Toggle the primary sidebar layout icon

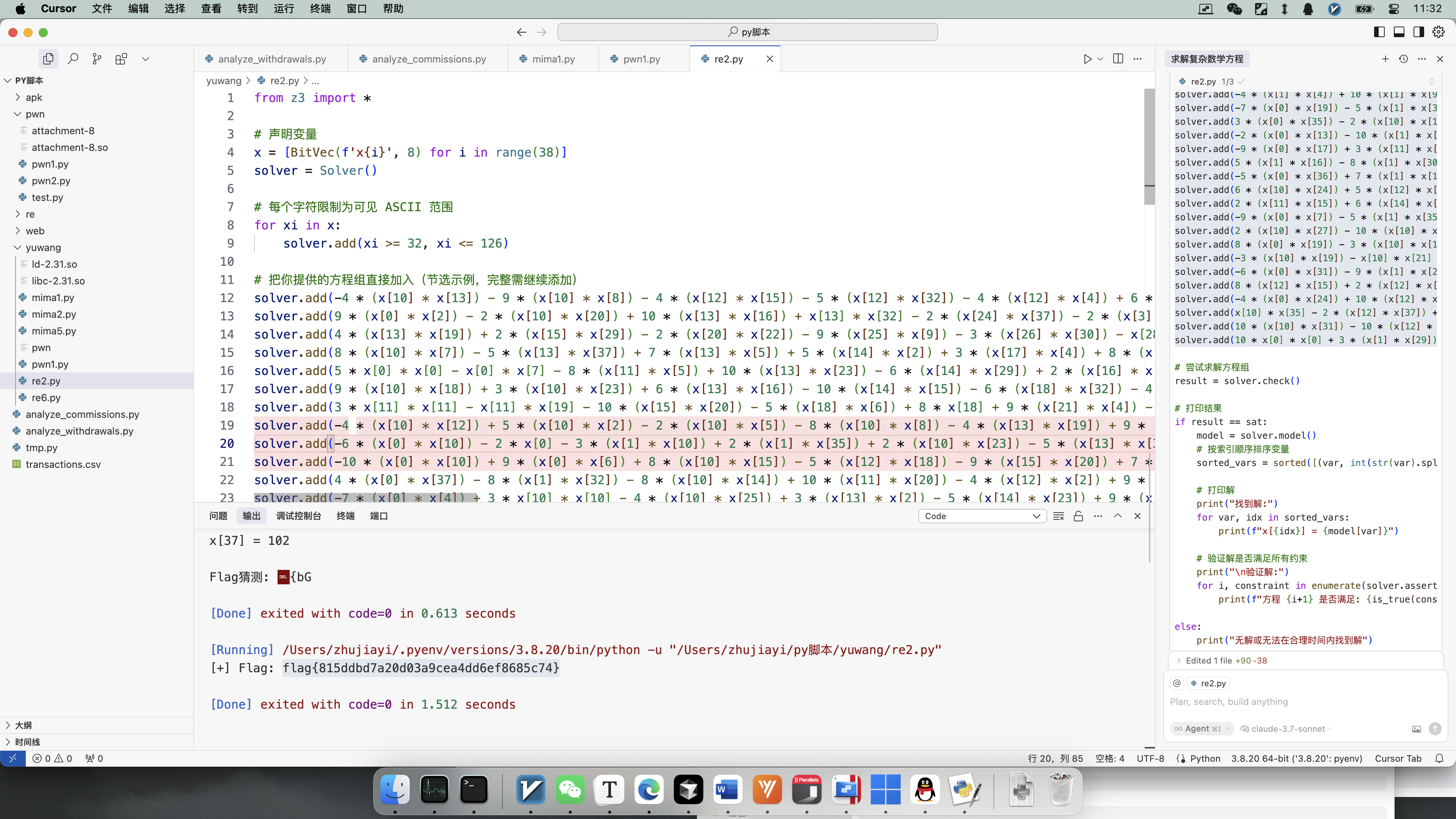pos(1379,32)
